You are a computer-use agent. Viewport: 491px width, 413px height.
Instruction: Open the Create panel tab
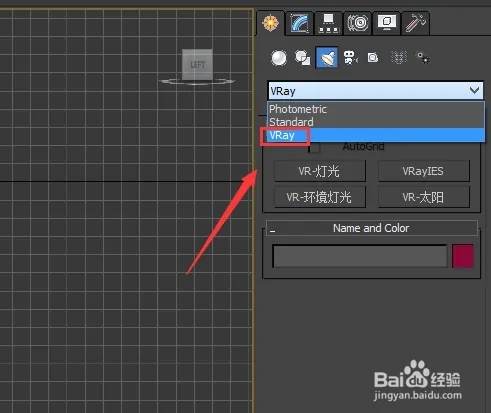pyautogui.click(x=271, y=23)
